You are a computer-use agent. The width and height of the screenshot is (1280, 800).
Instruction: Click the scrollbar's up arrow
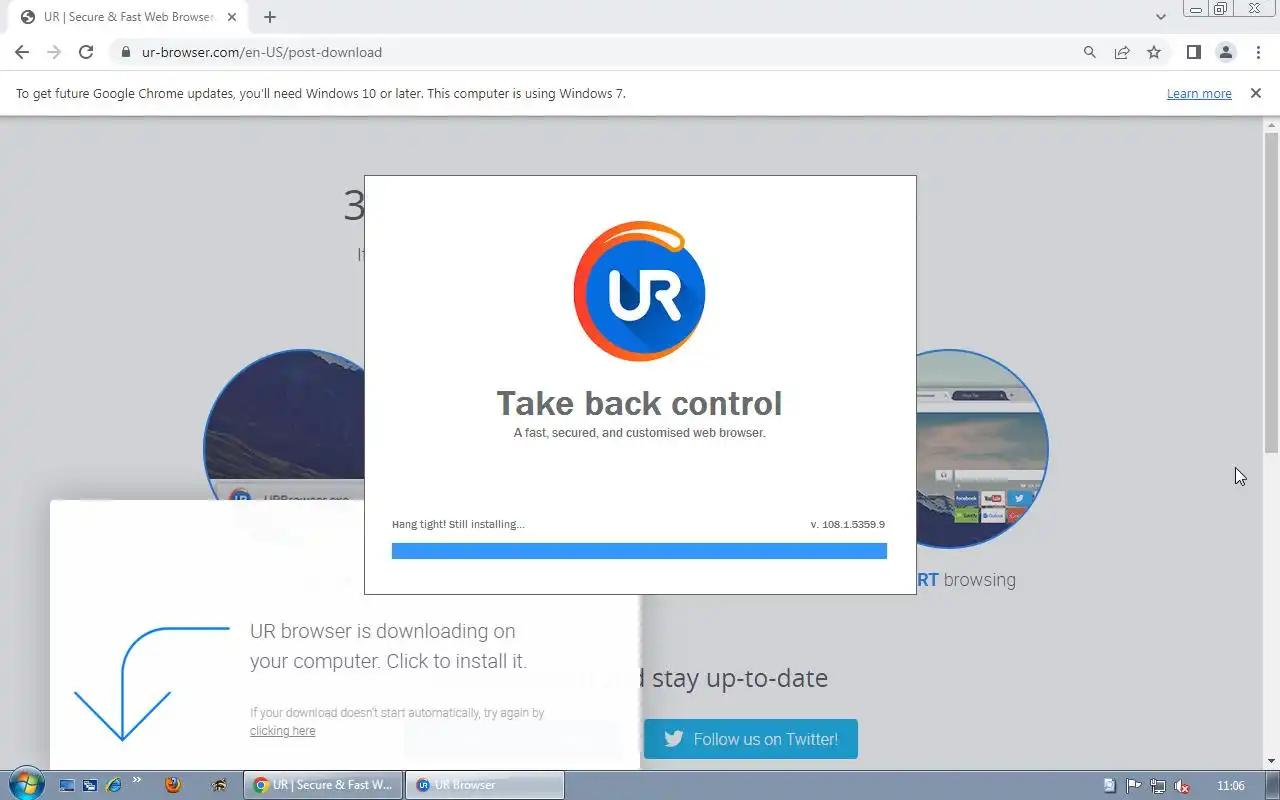coord(1271,124)
